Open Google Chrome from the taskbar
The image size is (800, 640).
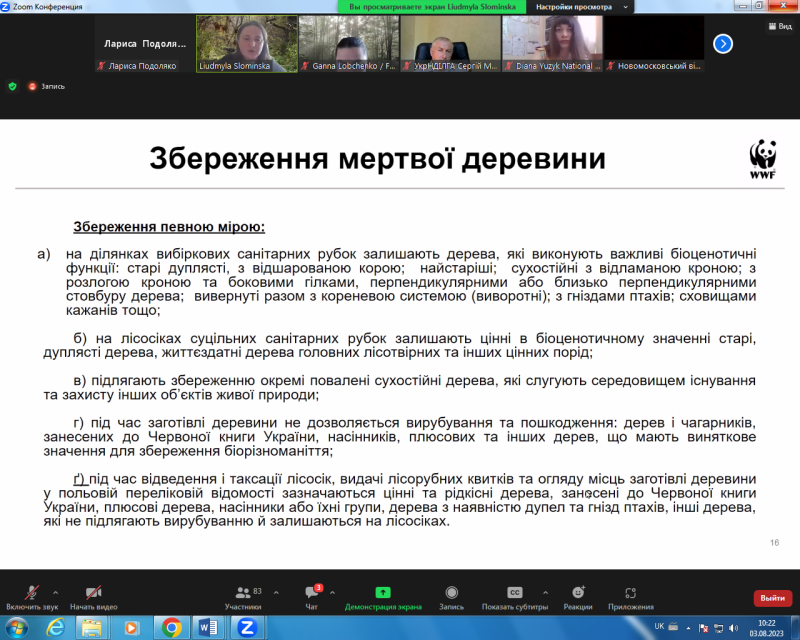[171, 627]
